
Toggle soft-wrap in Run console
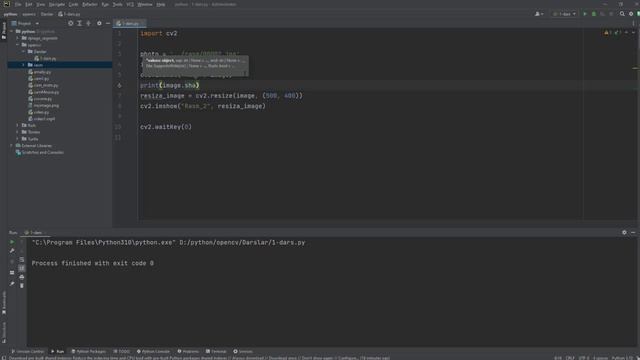click(22, 260)
